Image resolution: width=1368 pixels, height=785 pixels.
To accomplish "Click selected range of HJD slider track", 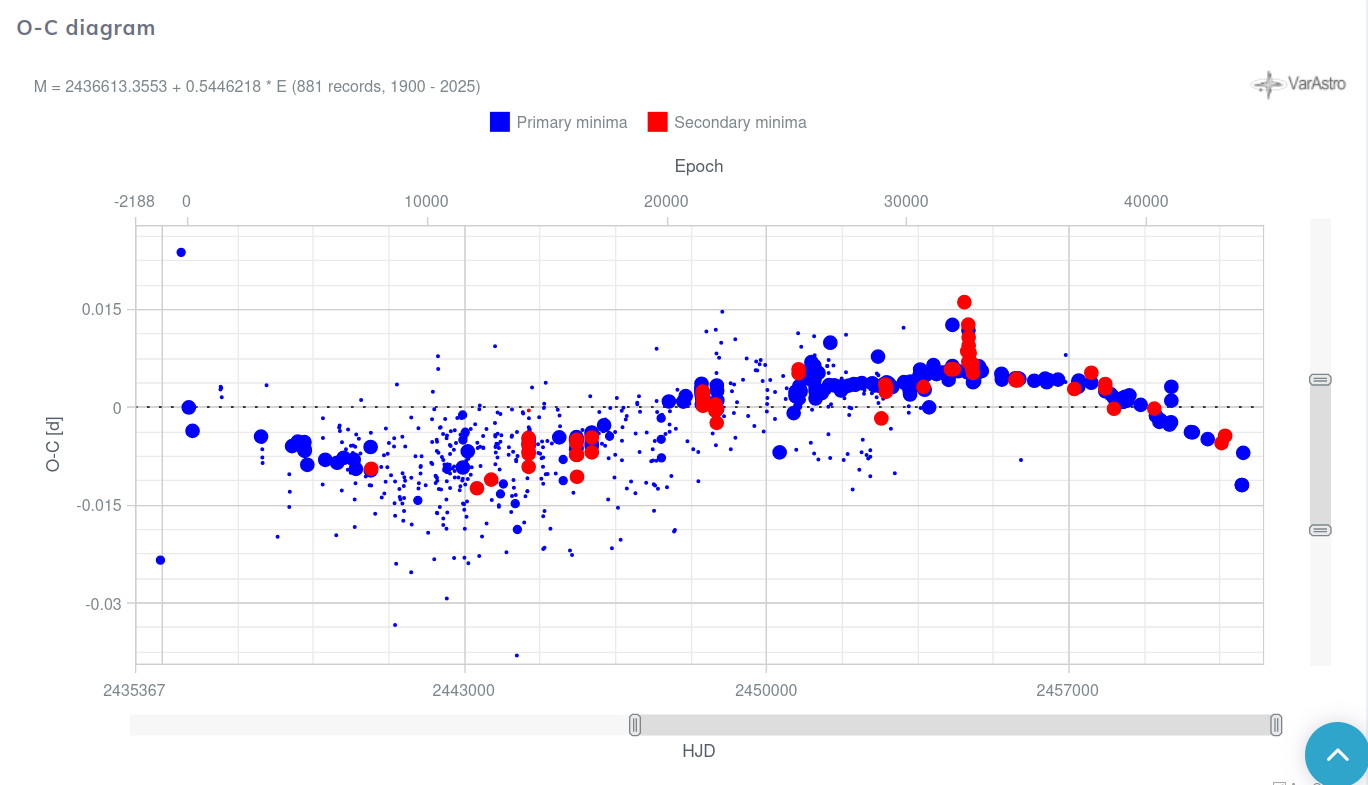I will 955,725.
